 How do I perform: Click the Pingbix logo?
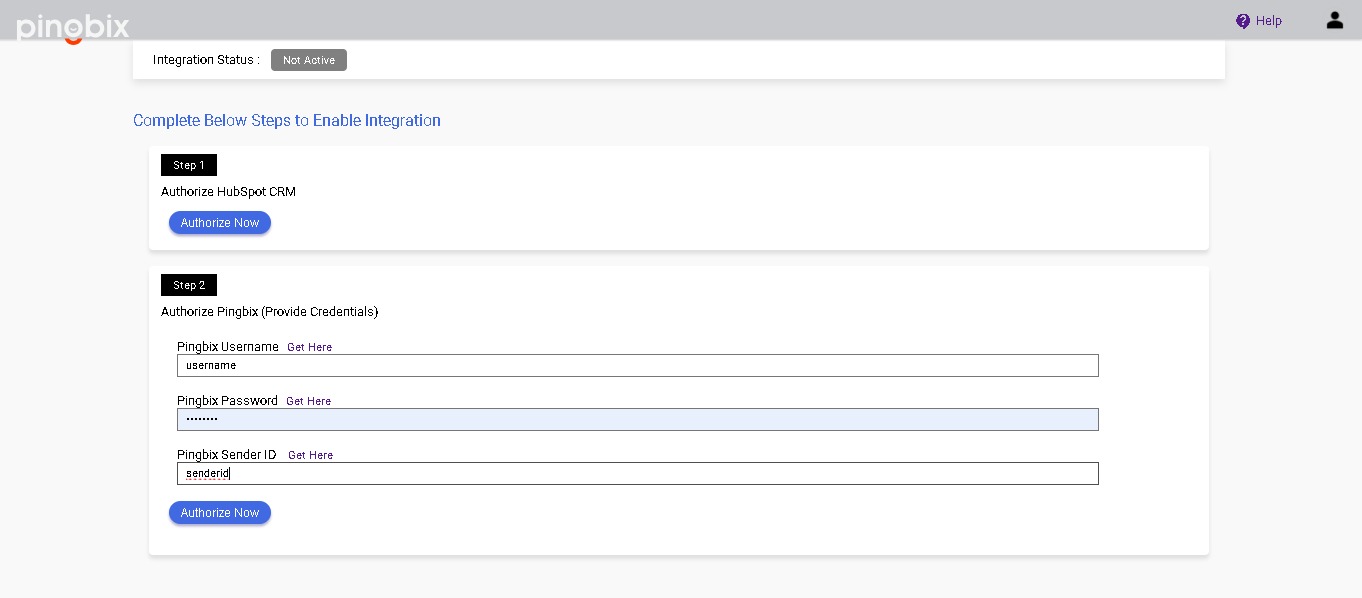[x=73, y=27]
